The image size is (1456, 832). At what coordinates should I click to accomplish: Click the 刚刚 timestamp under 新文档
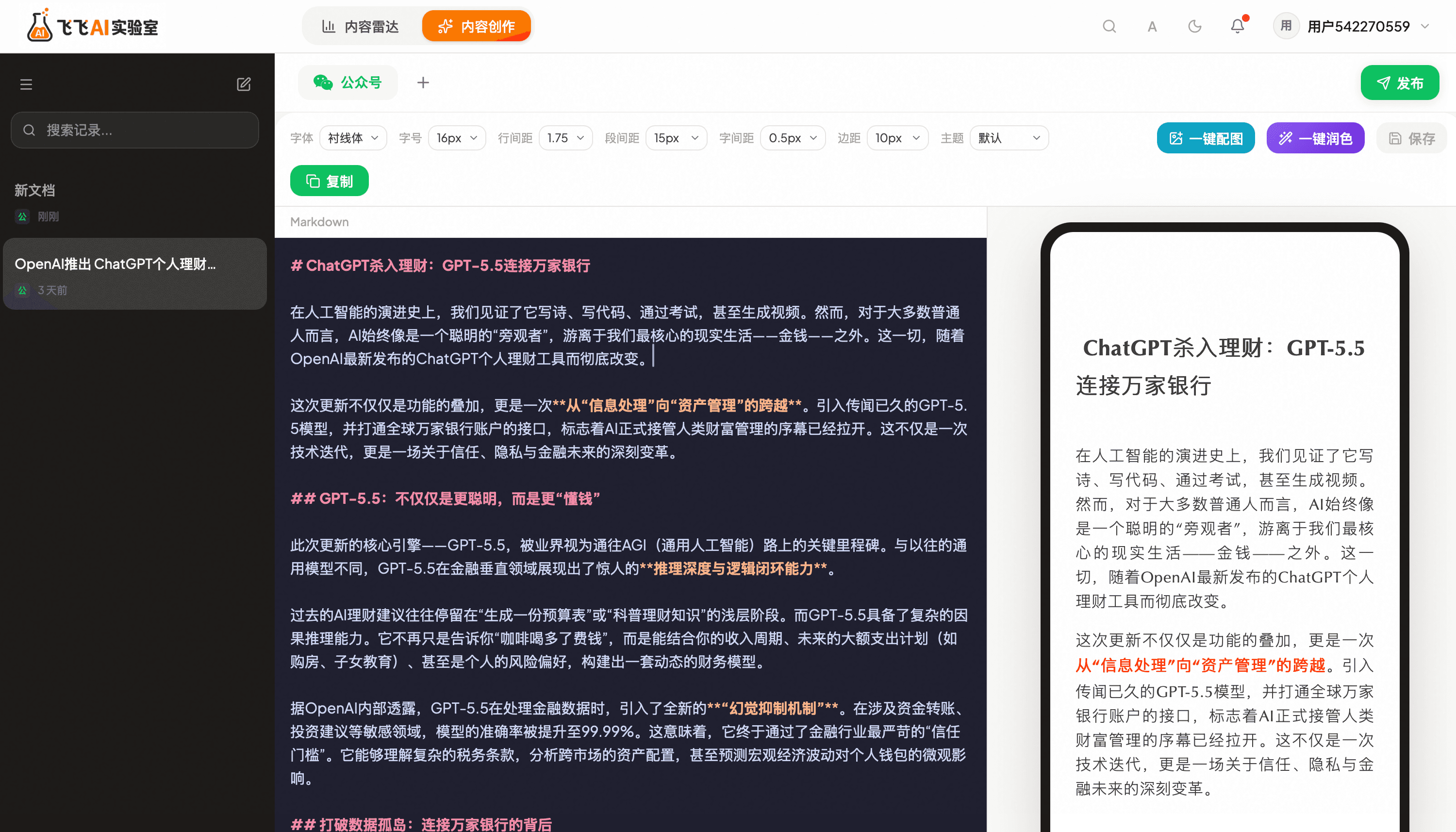(x=48, y=216)
